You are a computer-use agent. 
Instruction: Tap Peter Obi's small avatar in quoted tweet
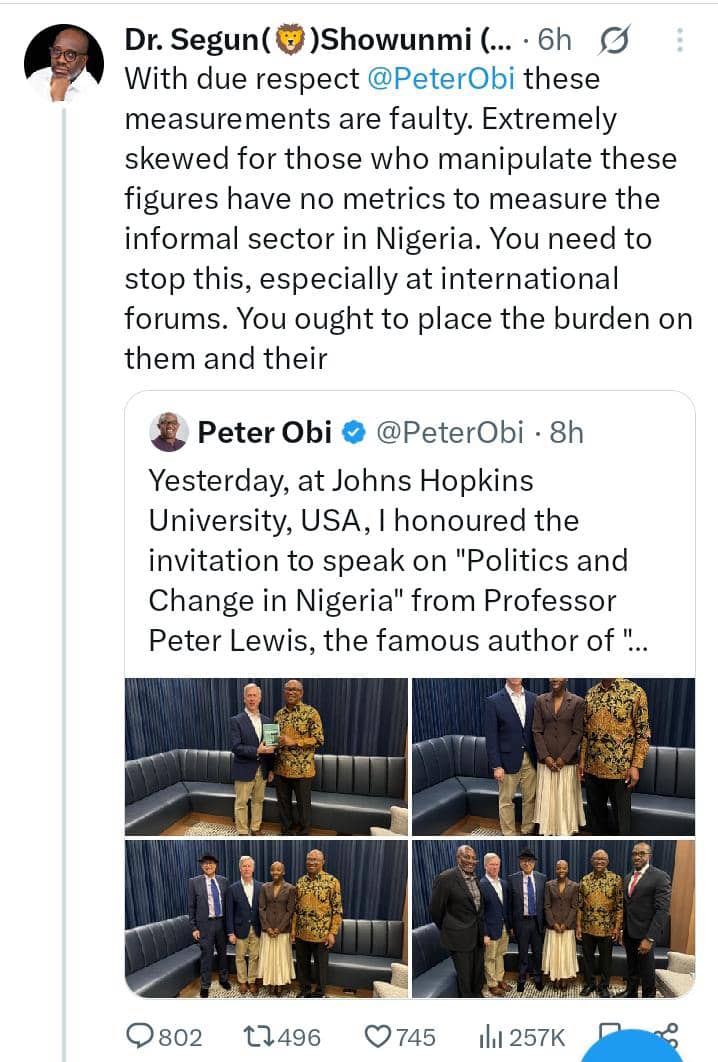(x=168, y=432)
